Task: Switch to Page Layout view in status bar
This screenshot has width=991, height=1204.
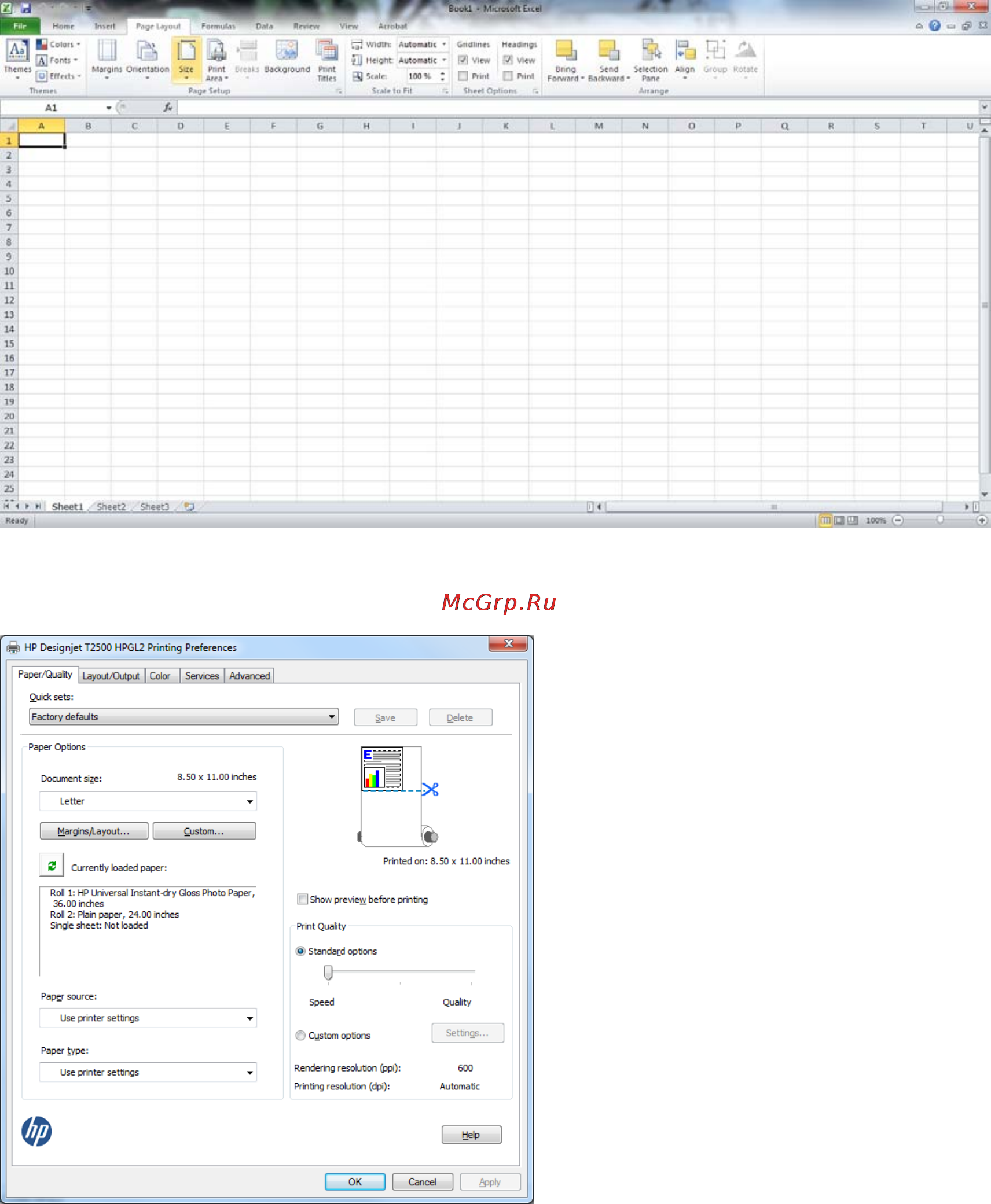Action: point(839,520)
